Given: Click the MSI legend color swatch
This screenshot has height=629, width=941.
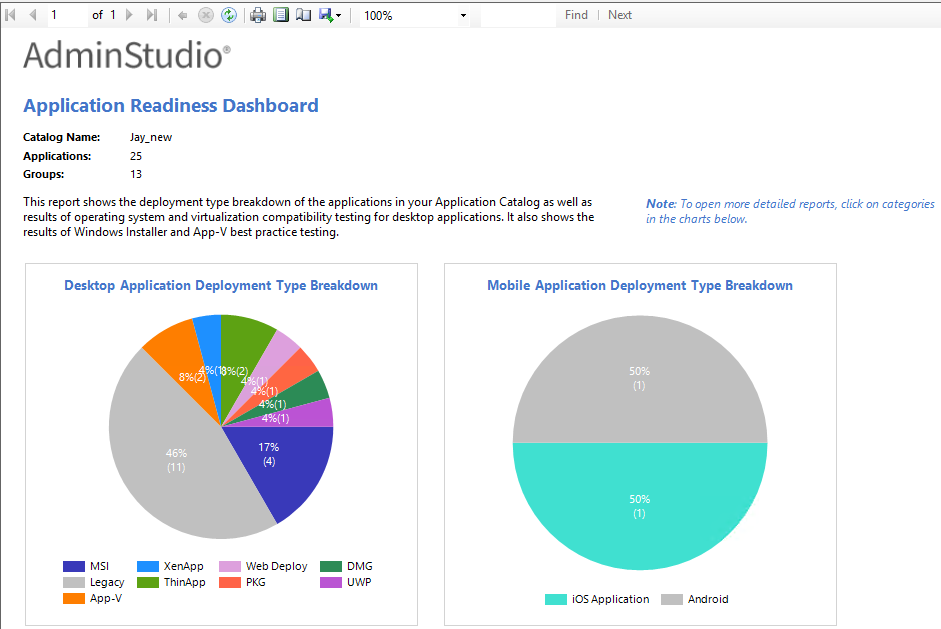Looking at the screenshot, I should (x=74, y=566).
